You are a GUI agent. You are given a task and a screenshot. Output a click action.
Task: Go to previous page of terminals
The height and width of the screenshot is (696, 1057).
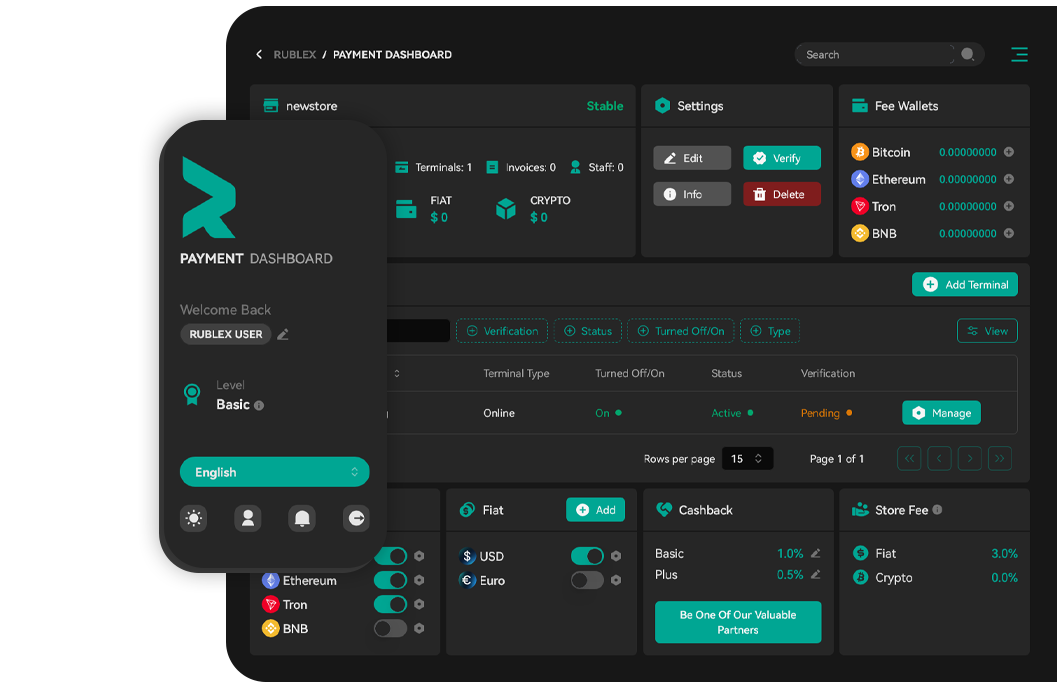click(939, 459)
